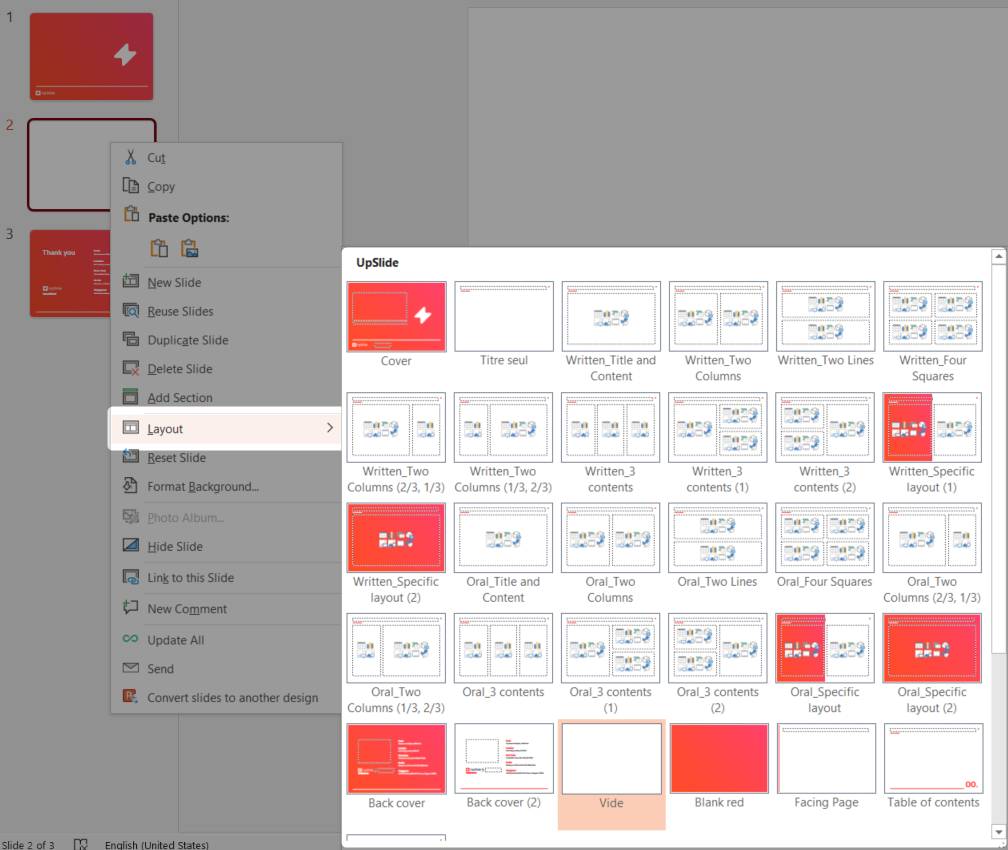The image size is (1008, 850).
Task: Select Cut from the context menu
Action: 226,158
